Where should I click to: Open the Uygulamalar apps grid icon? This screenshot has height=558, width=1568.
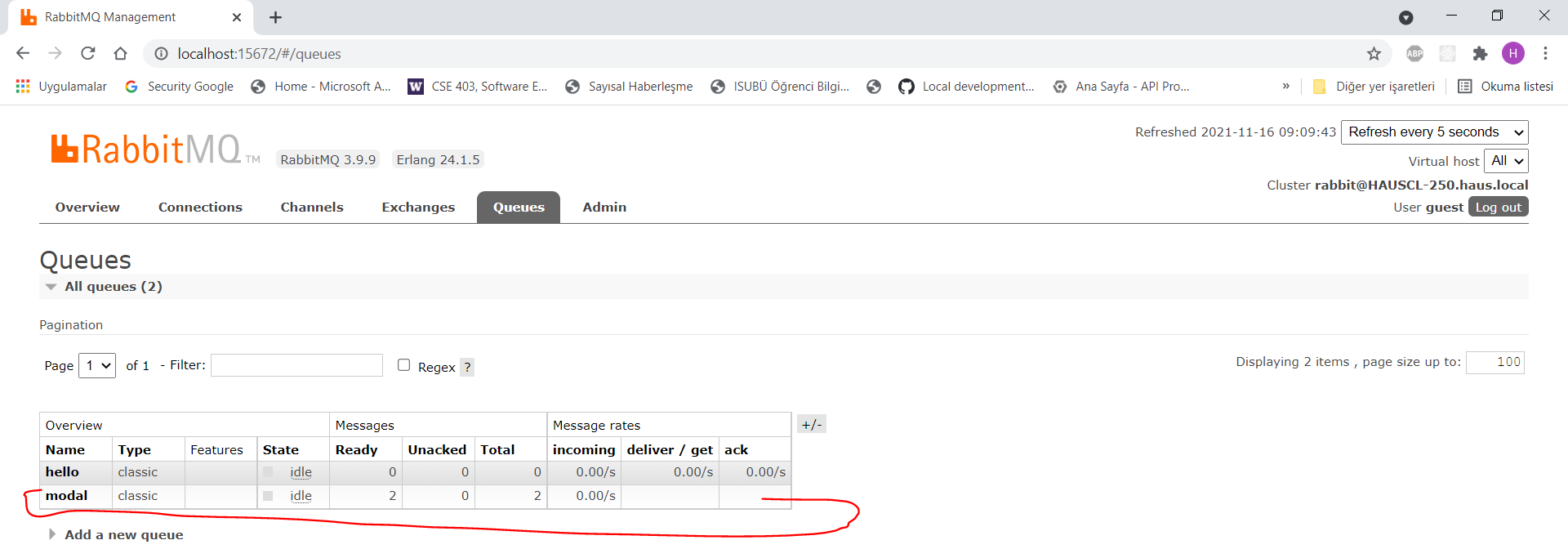coord(23,87)
